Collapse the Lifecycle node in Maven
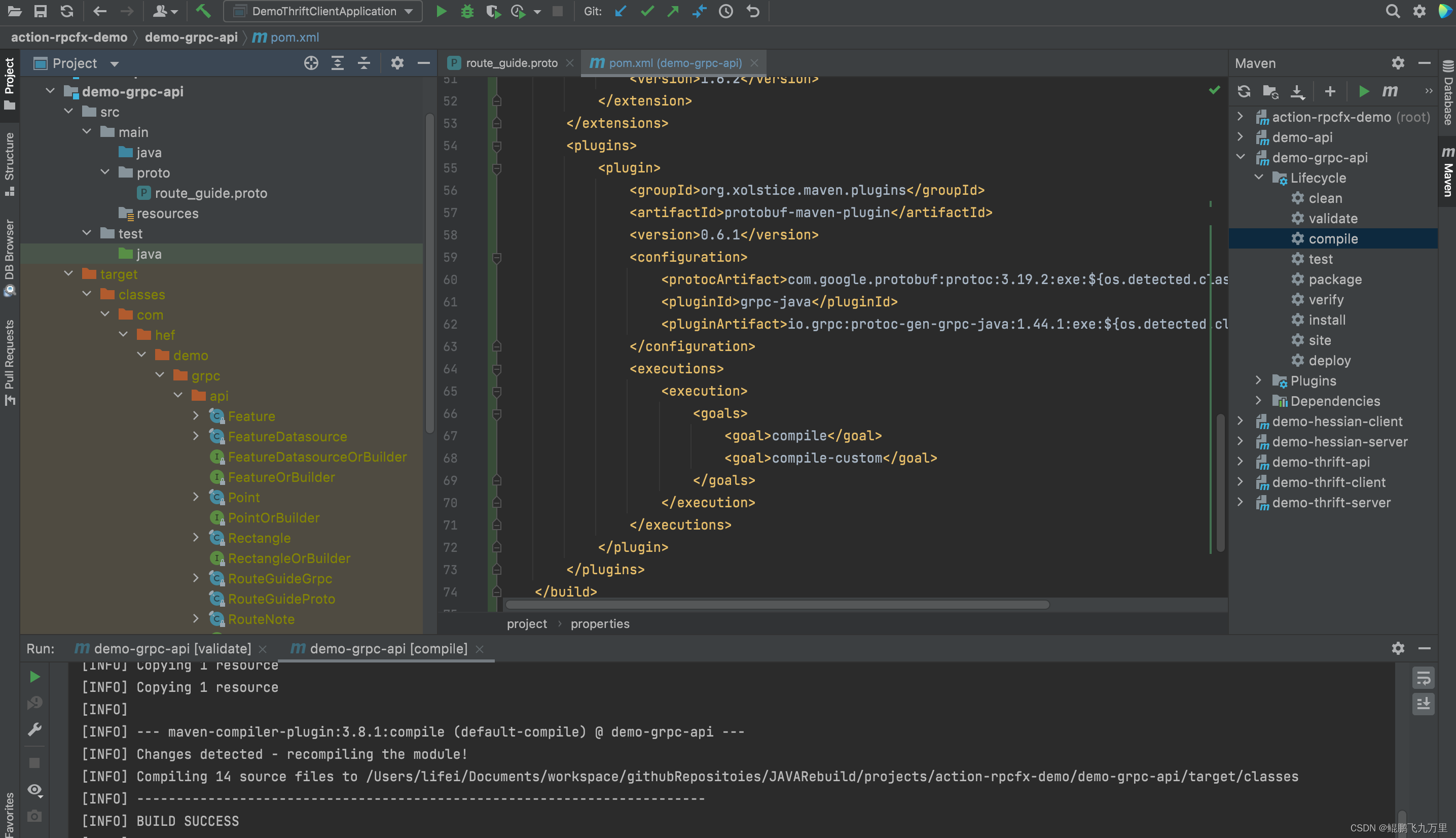Image resolution: width=1456 pixels, height=838 pixels. pos(1259,178)
